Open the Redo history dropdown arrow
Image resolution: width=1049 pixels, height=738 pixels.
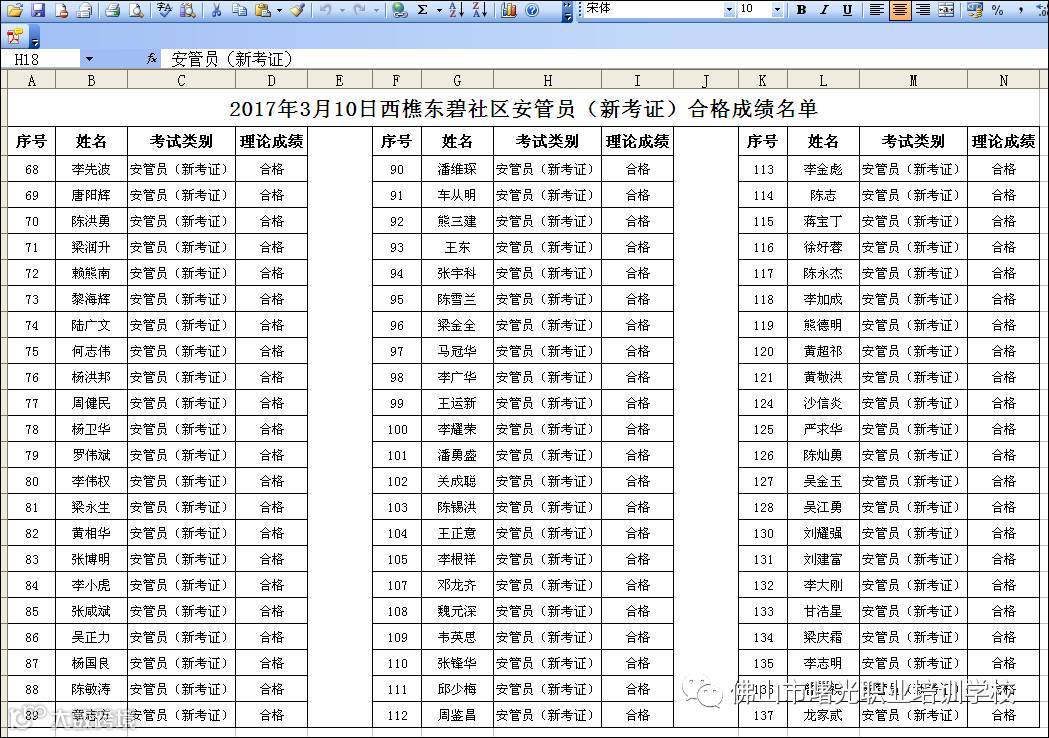(x=376, y=10)
